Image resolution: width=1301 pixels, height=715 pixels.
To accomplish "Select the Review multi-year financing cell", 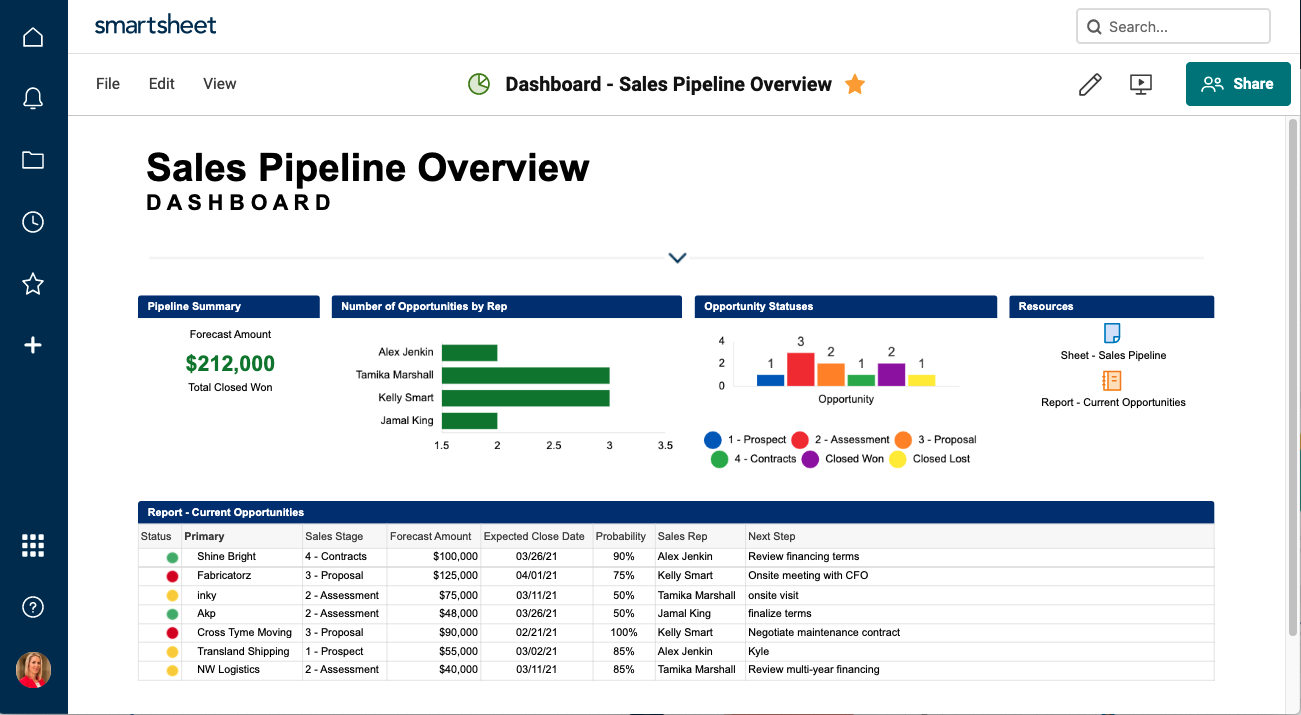I will point(980,669).
